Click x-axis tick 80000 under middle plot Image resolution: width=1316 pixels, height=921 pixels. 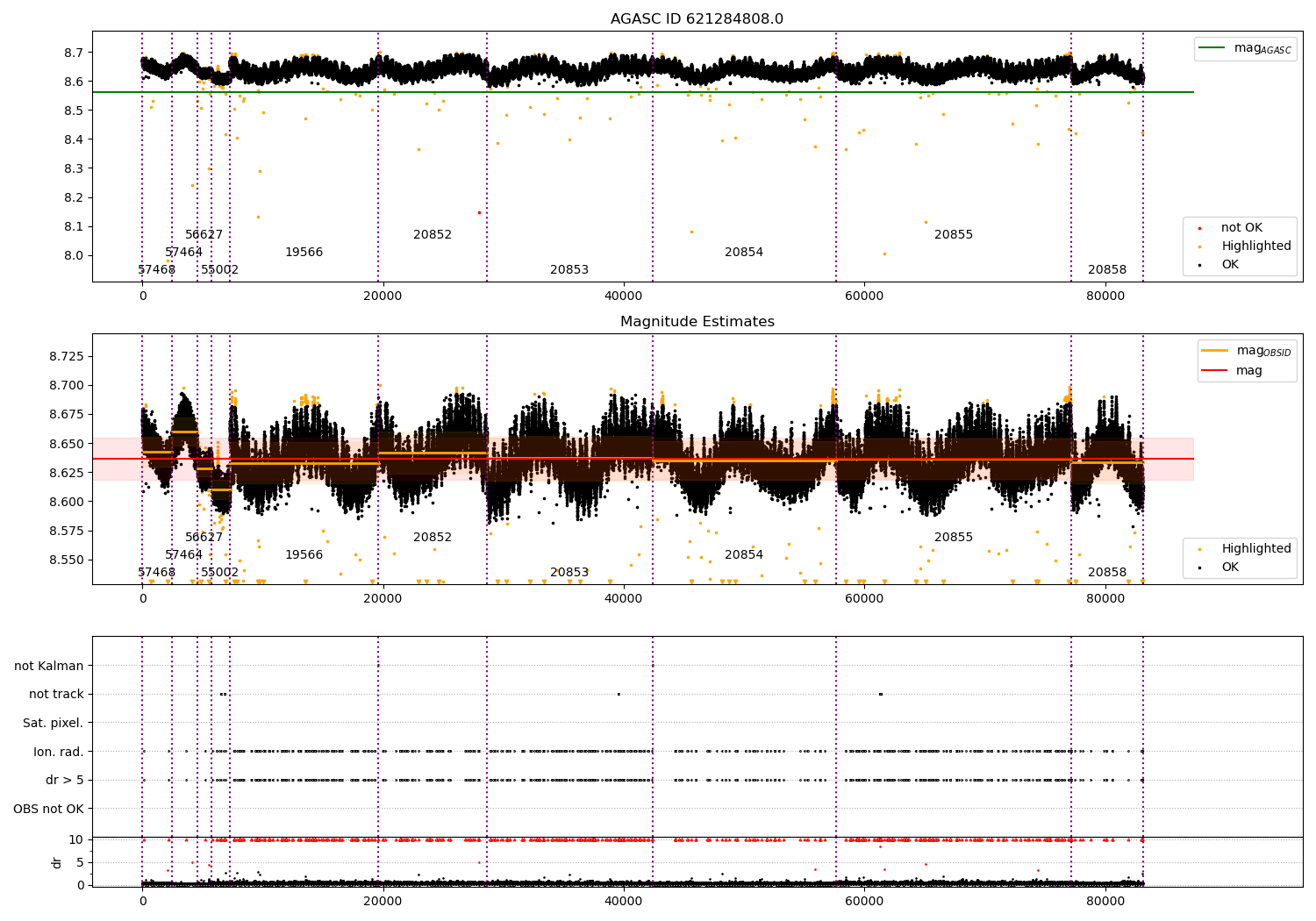[x=1105, y=599]
